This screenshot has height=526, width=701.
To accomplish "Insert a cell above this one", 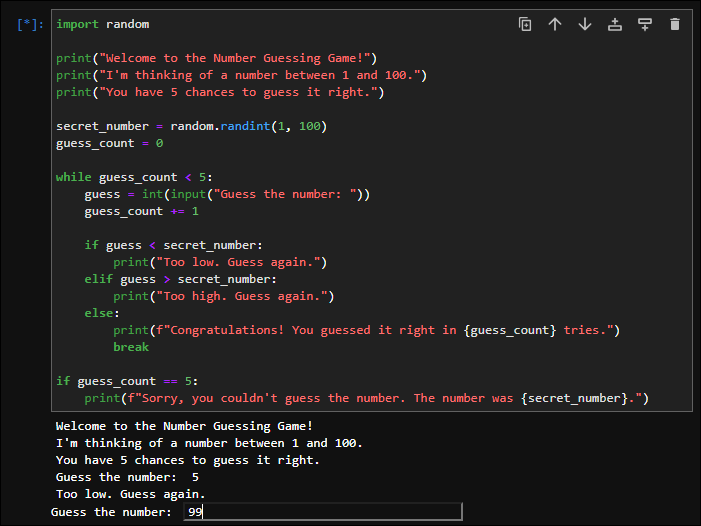I will [x=615, y=24].
